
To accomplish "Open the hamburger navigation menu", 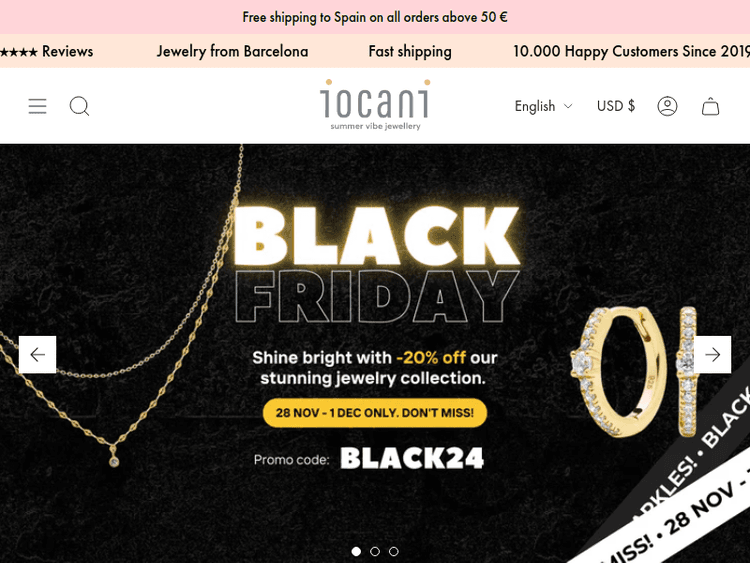I will (x=38, y=106).
